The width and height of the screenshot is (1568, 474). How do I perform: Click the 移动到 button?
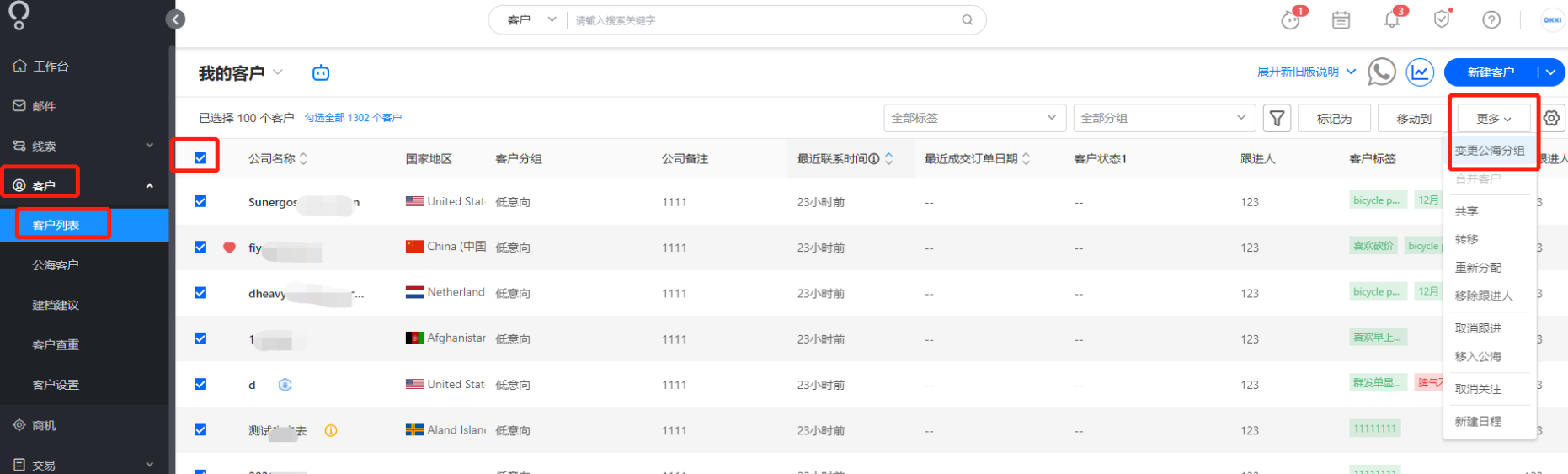[1413, 119]
